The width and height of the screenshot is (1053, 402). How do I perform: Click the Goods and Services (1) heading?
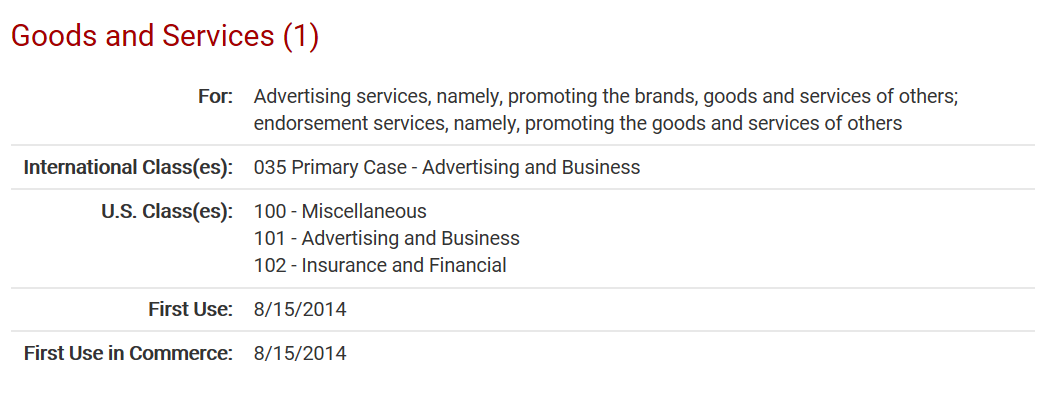165,36
